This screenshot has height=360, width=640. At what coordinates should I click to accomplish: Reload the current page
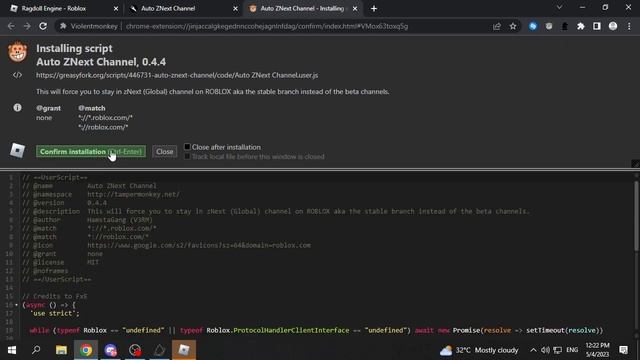[x=43, y=26]
